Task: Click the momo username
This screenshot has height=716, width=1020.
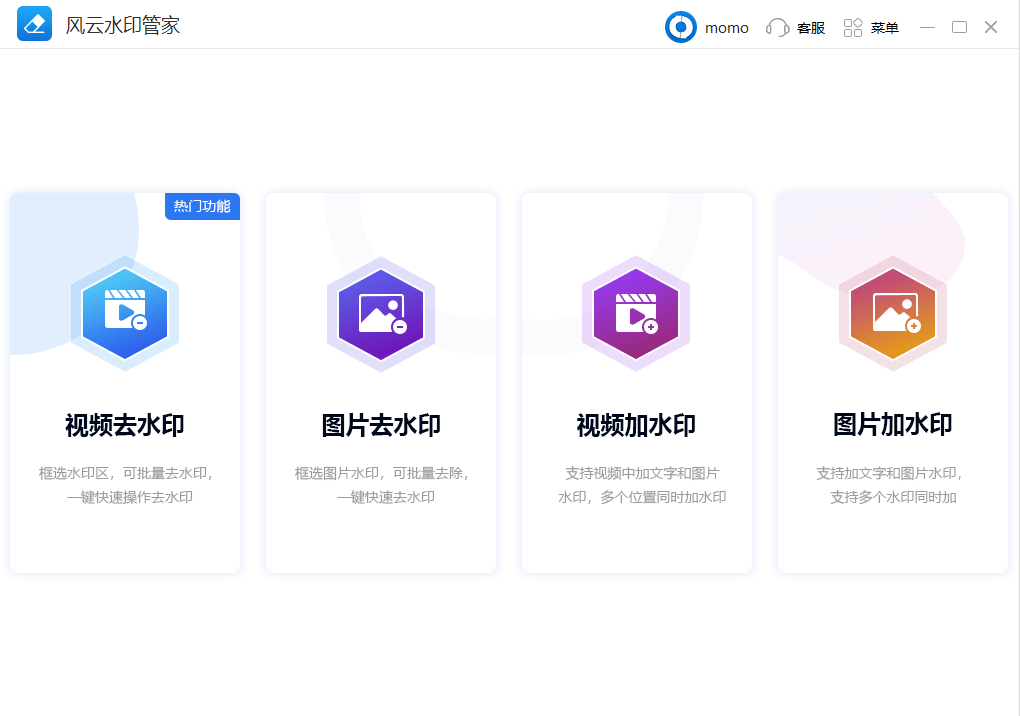Action: pyautogui.click(x=727, y=28)
